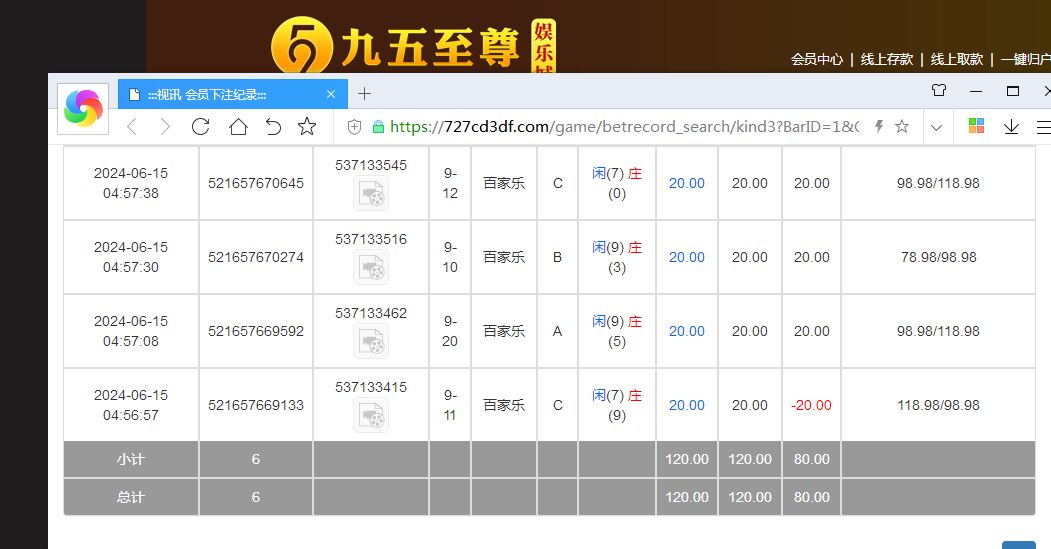
Task: Click the shield security icon in address bar
Action: point(354,127)
